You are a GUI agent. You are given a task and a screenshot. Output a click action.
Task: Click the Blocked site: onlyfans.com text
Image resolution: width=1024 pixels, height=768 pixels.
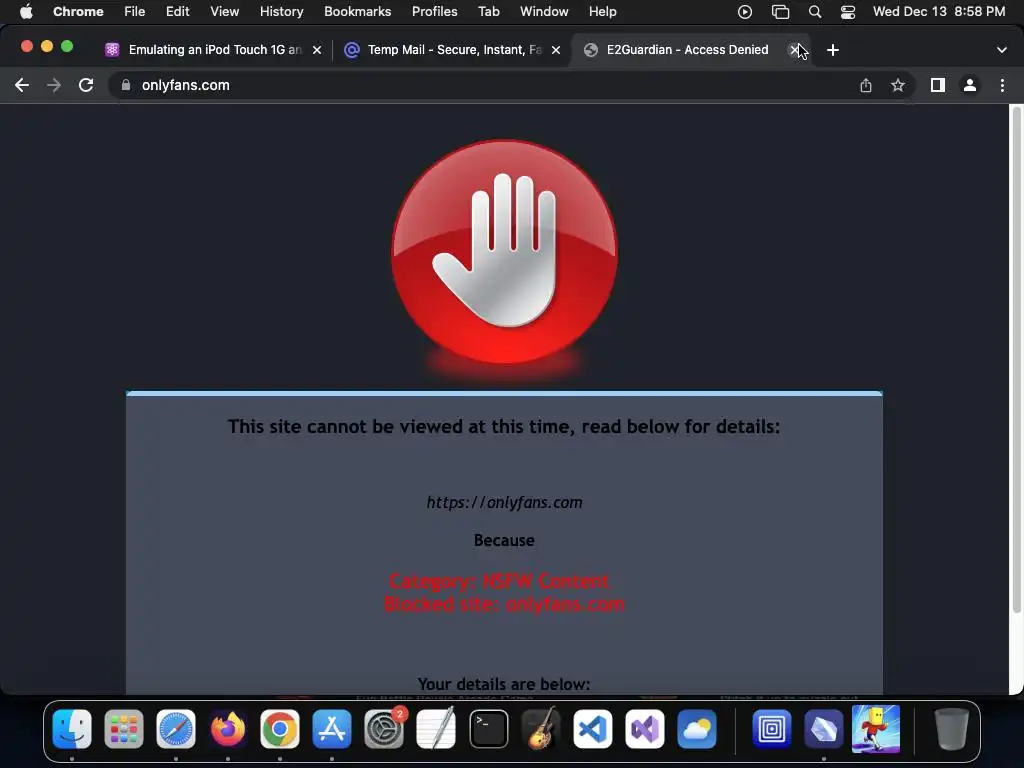pyautogui.click(x=504, y=604)
